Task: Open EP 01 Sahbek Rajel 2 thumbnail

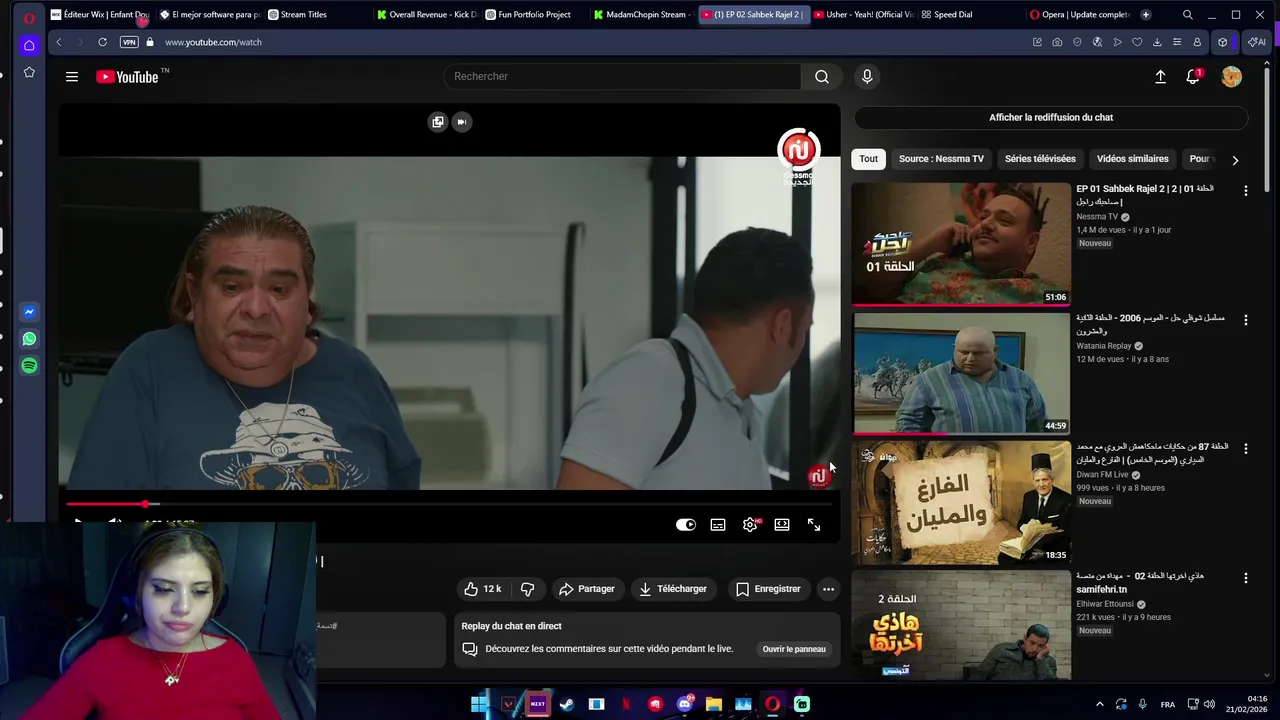Action: [x=961, y=243]
